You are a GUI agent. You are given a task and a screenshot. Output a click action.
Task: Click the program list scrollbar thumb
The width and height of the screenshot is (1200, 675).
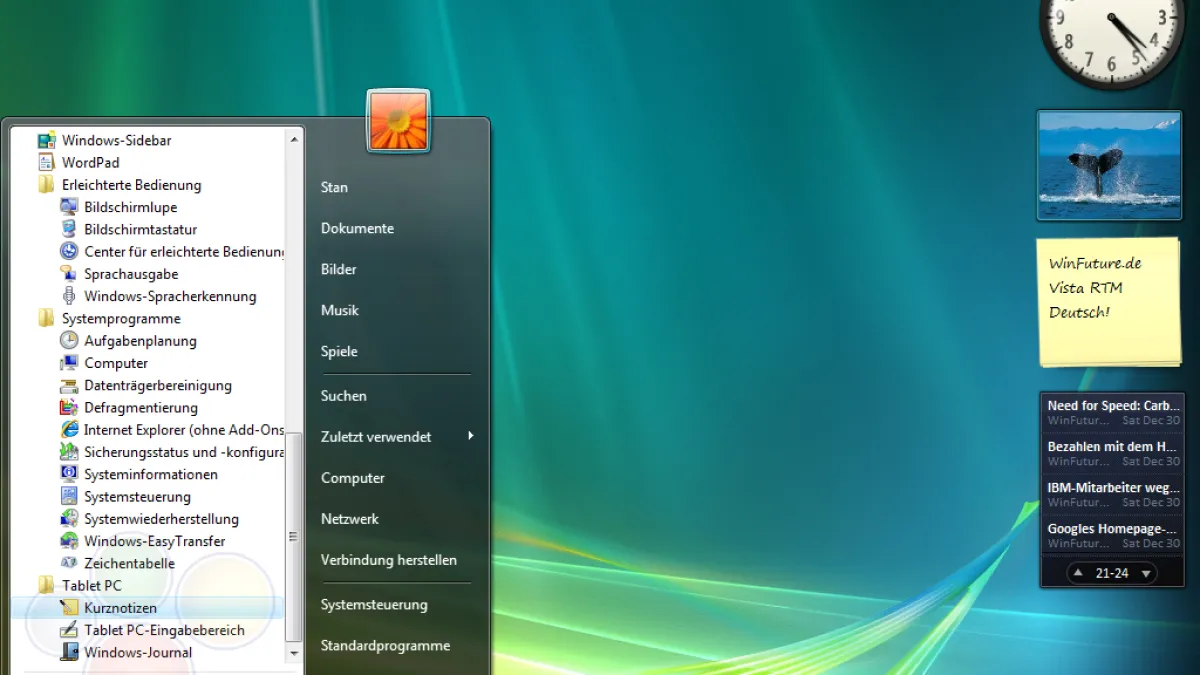(294, 536)
